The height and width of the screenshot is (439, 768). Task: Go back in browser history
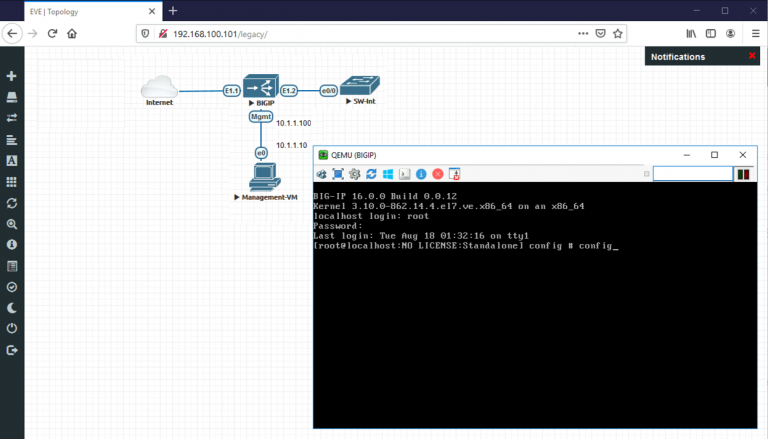coord(12,33)
